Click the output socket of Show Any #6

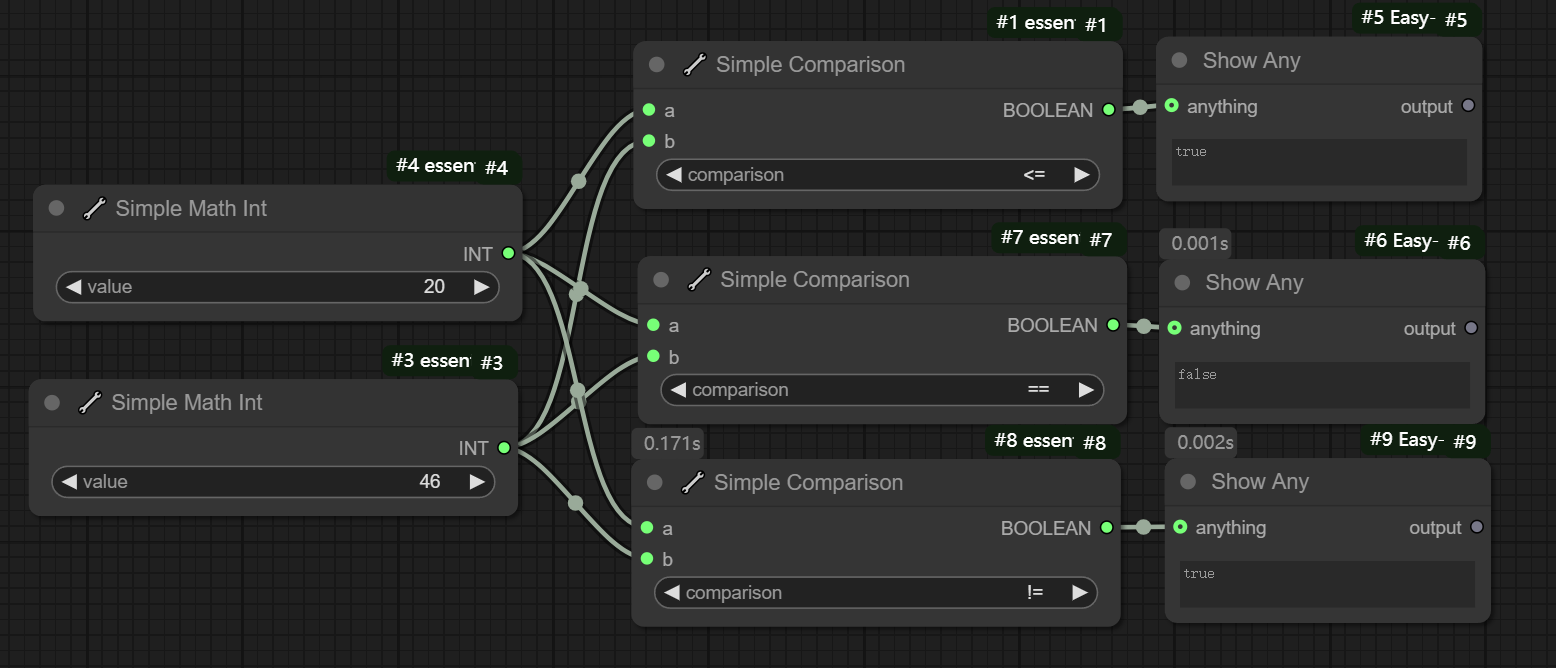coord(1471,328)
